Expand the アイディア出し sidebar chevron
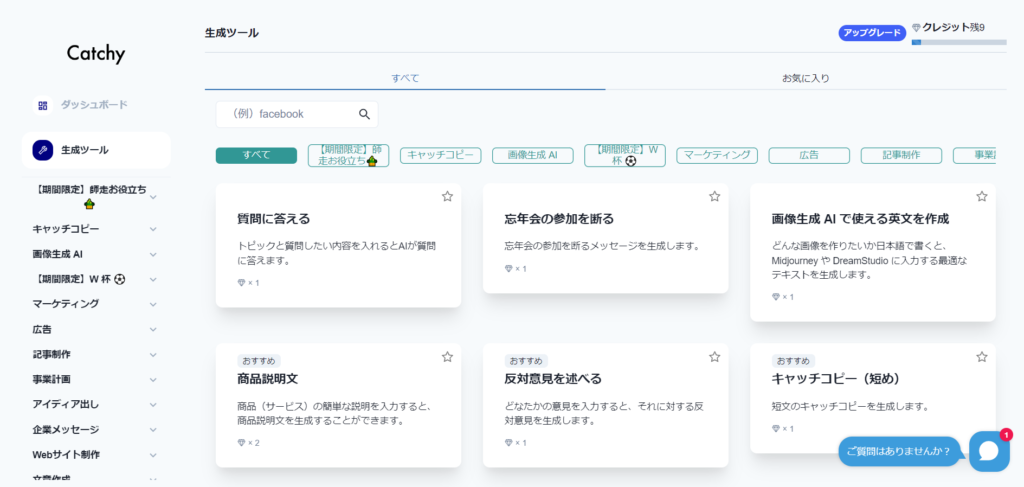The image size is (1024, 487). point(153,405)
